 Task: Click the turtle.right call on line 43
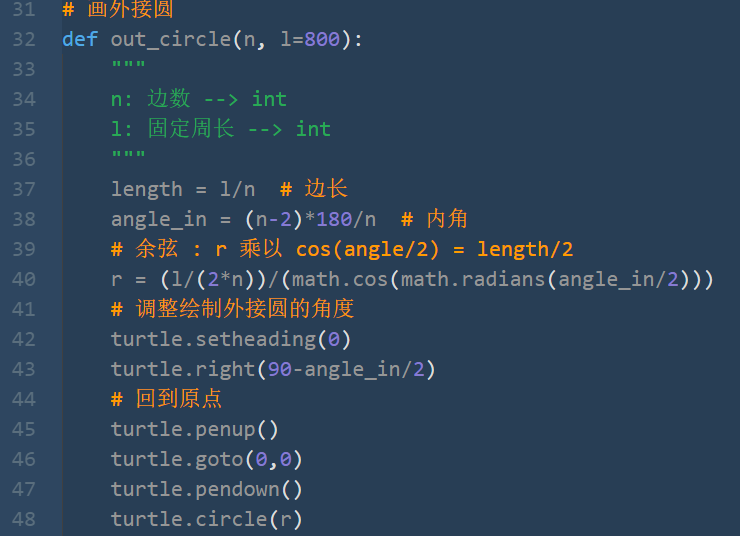coord(183,369)
